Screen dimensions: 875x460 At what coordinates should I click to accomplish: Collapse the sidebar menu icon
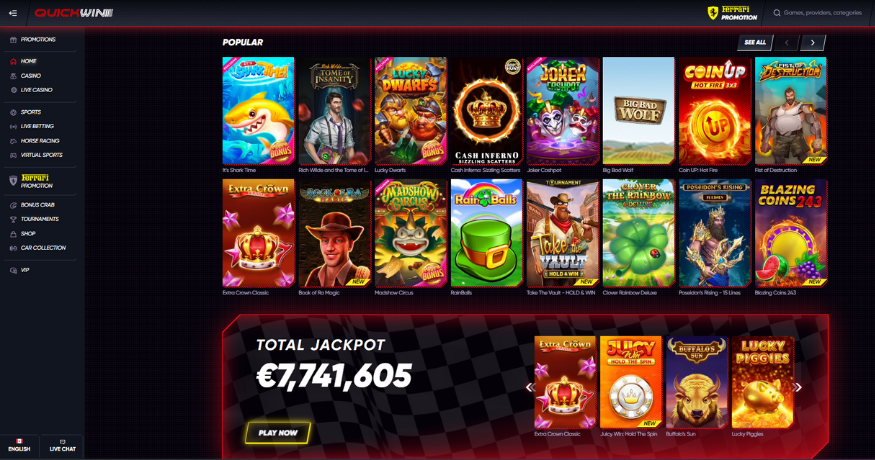coord(13,13)
